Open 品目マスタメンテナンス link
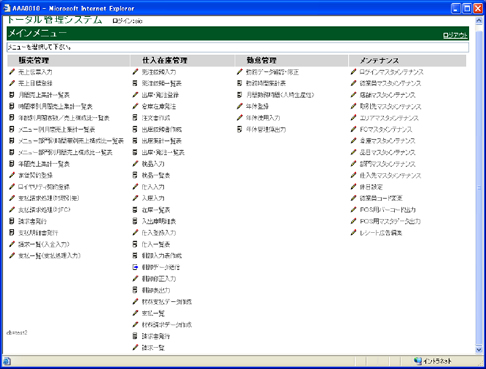Viewport: 486px width, 369px height. coord(387,152)
